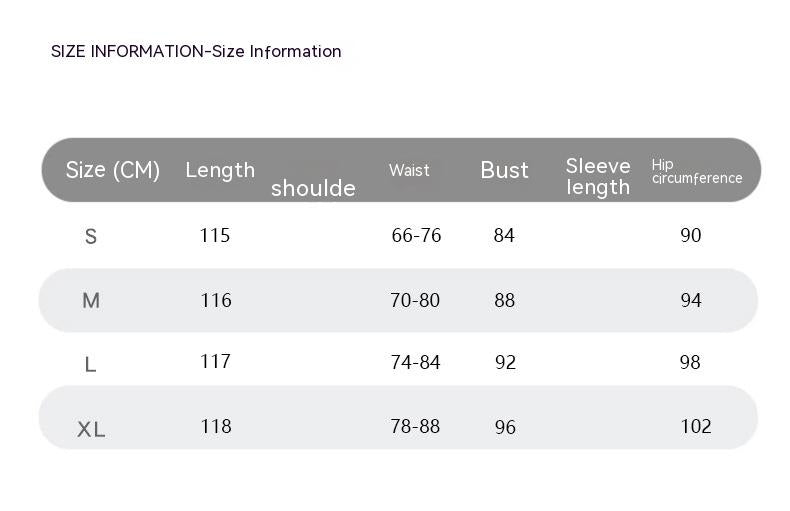Click the Waist column header
790x511 pixels.
409,170
